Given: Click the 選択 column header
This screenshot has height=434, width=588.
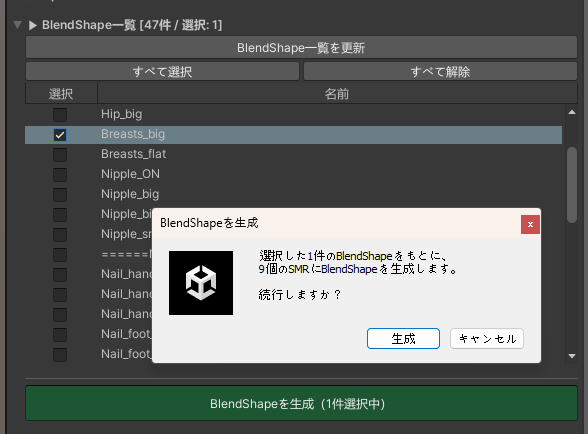Looking at the screenshot, I should 61,93.
